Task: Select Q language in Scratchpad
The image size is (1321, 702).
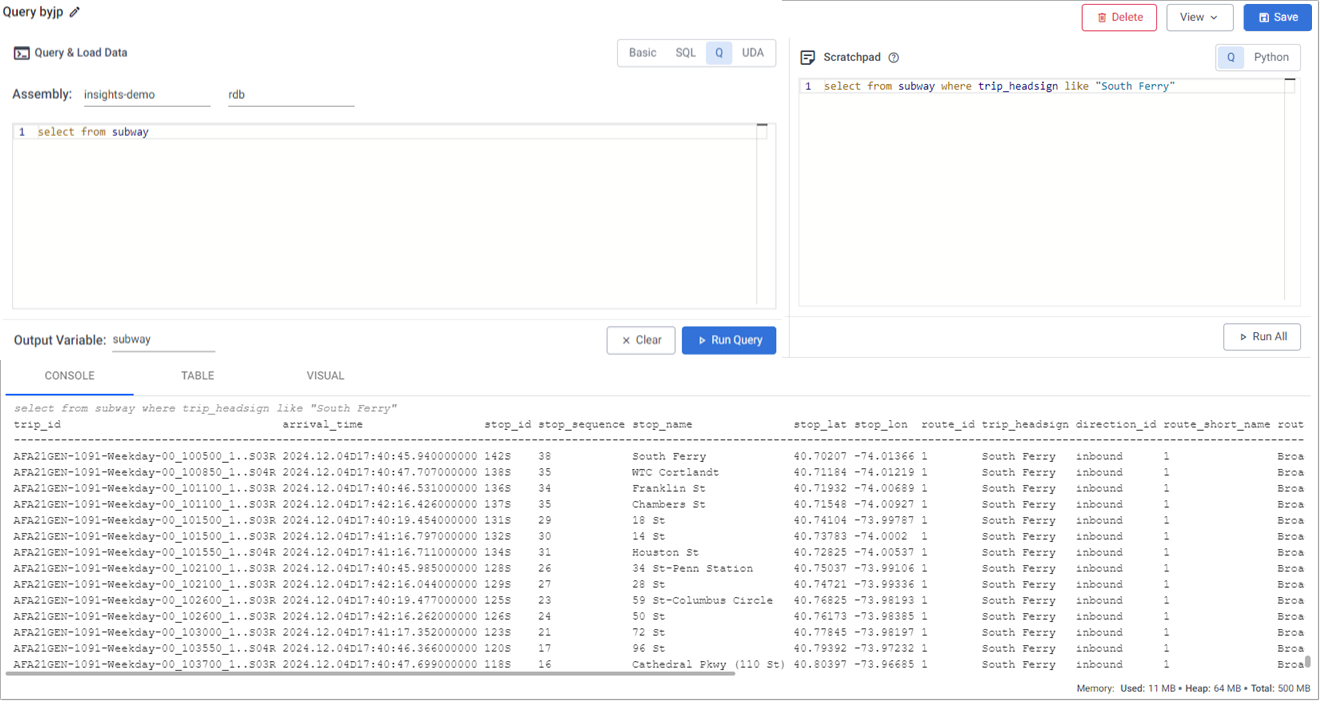Action: (1231, 57)
